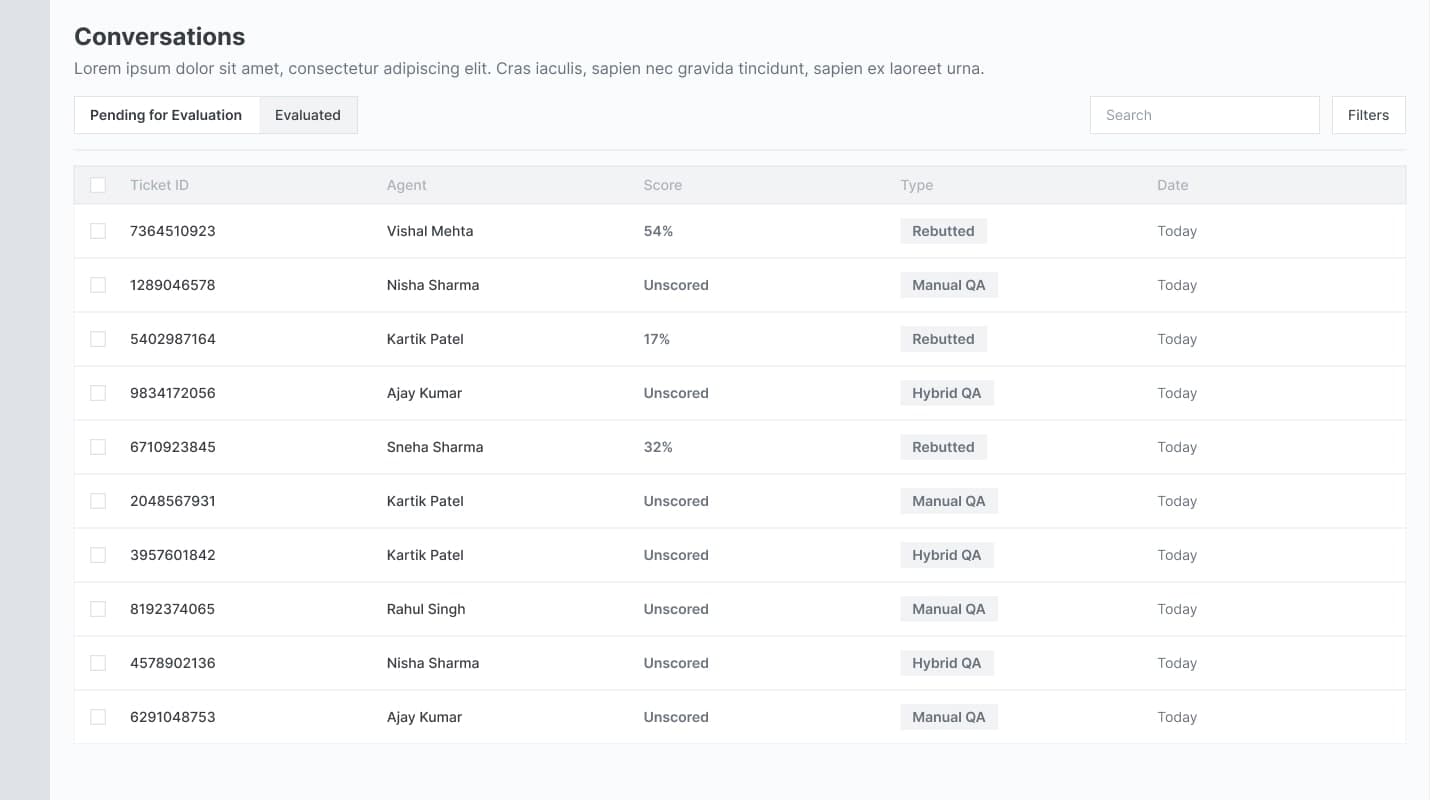Click agent name Rahul Singh
Image resolution: width=1440 pixels, height=800 pixels.
pyautogui.click(x=426, y=609)
